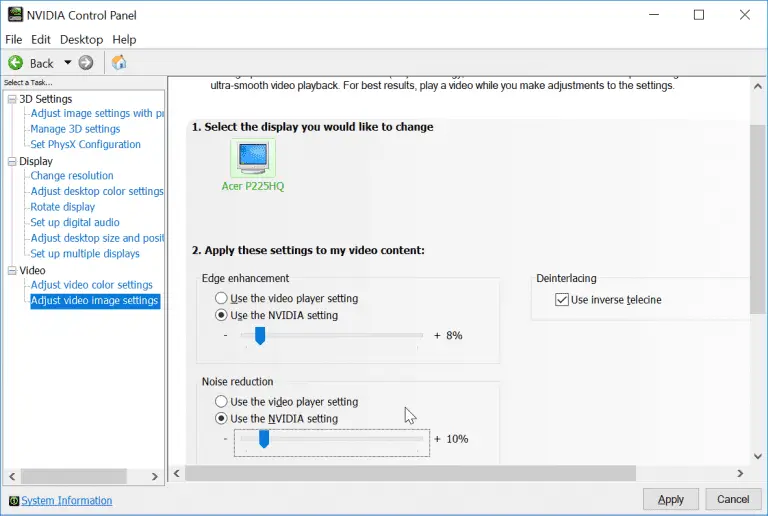Image resolution: width=768 pixels, height=516 pixels.
Task: Open Adjust desktop size and position
Action: pos(97,238)
